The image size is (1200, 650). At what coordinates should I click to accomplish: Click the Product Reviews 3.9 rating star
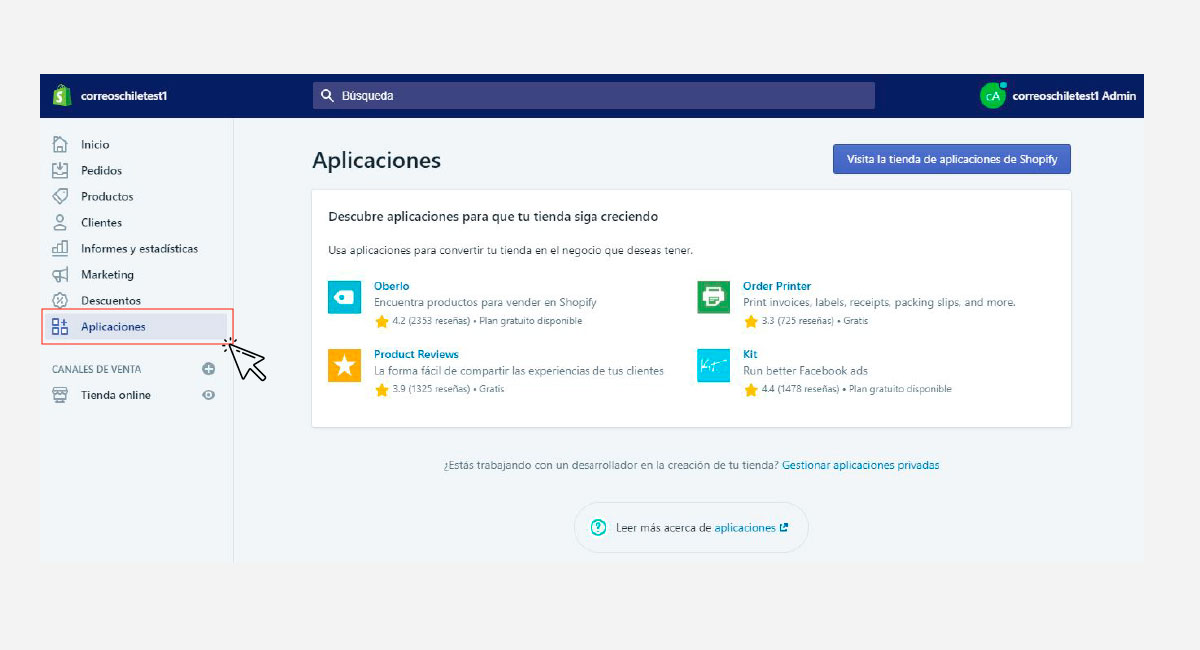[381, 389]
